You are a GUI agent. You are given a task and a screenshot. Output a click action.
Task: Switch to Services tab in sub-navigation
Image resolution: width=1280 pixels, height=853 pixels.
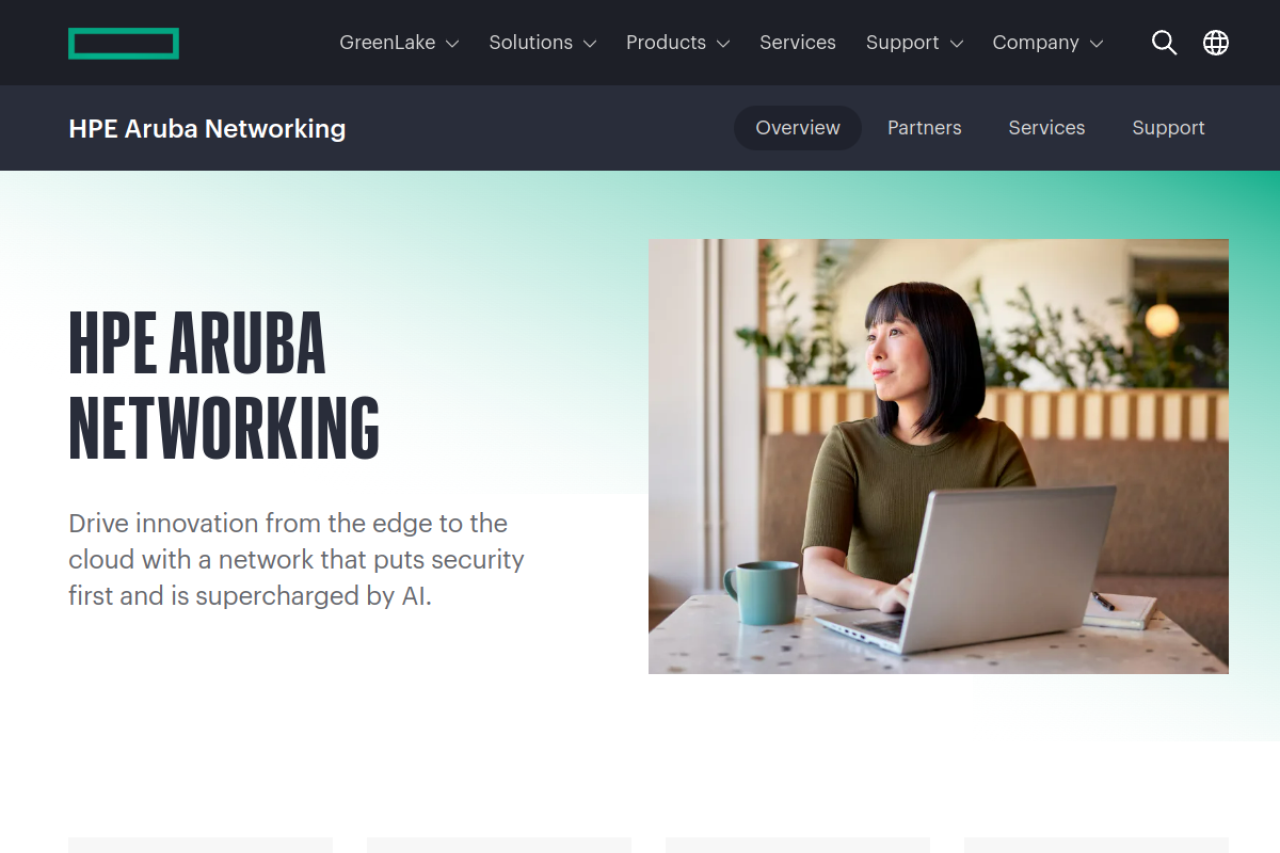coord(1046,128)
